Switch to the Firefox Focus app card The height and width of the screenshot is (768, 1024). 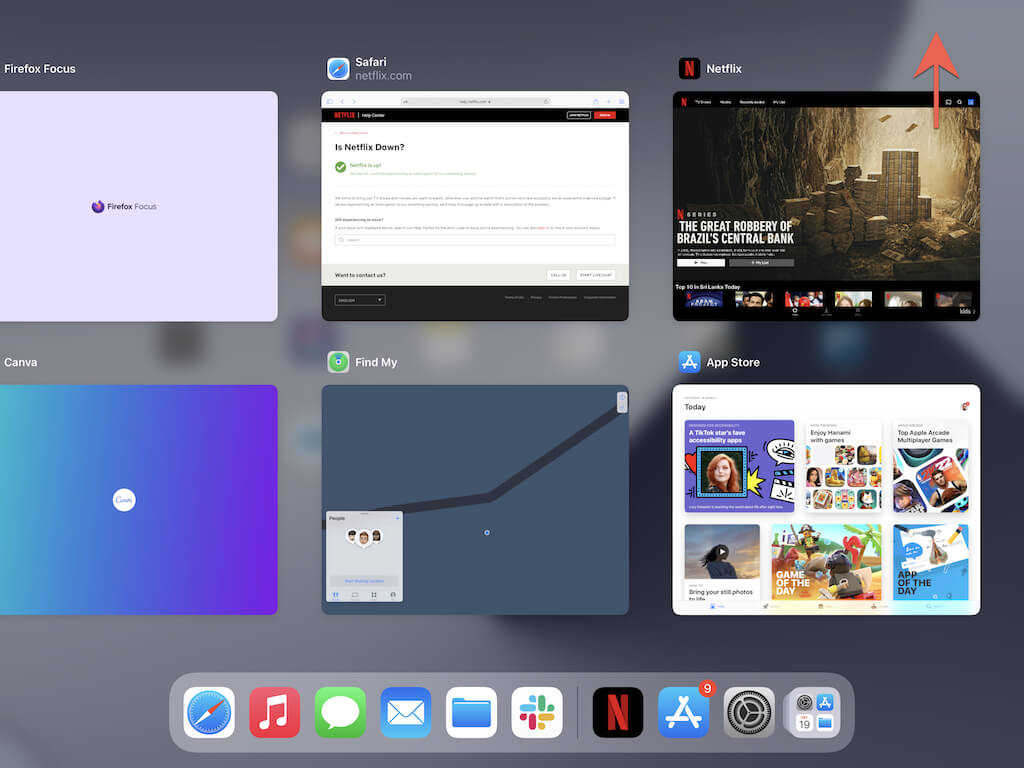click(x=138, y=206)
